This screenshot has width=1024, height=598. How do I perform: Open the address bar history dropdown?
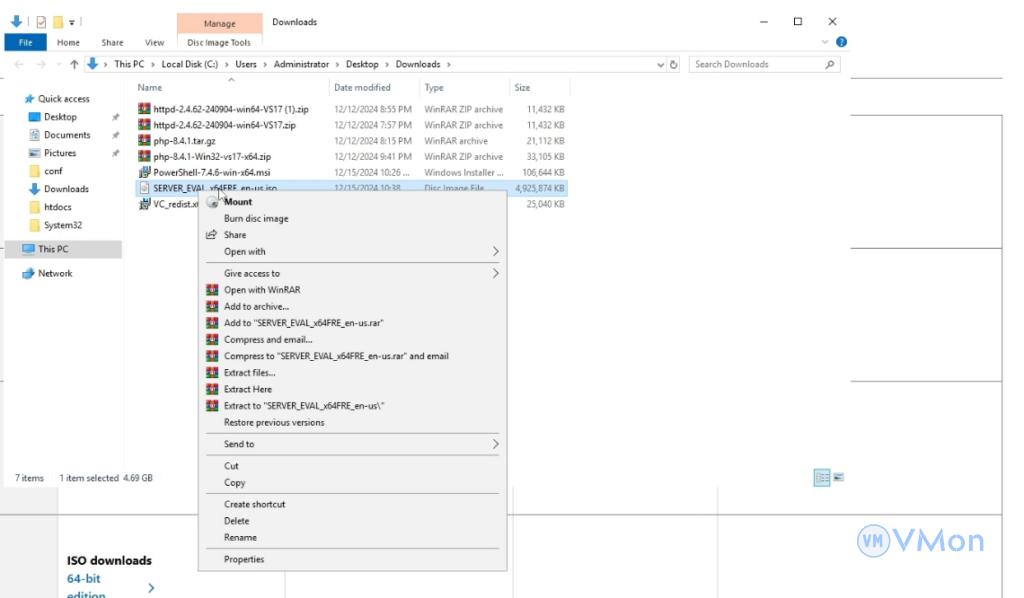tap(660, 65)
